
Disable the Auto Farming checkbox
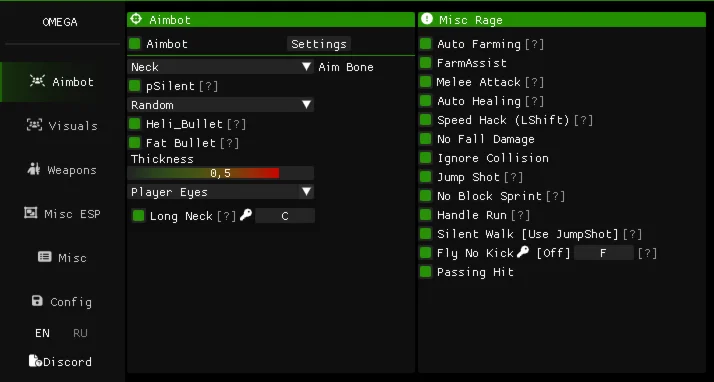pyautogui.click(x=425, y=44)
